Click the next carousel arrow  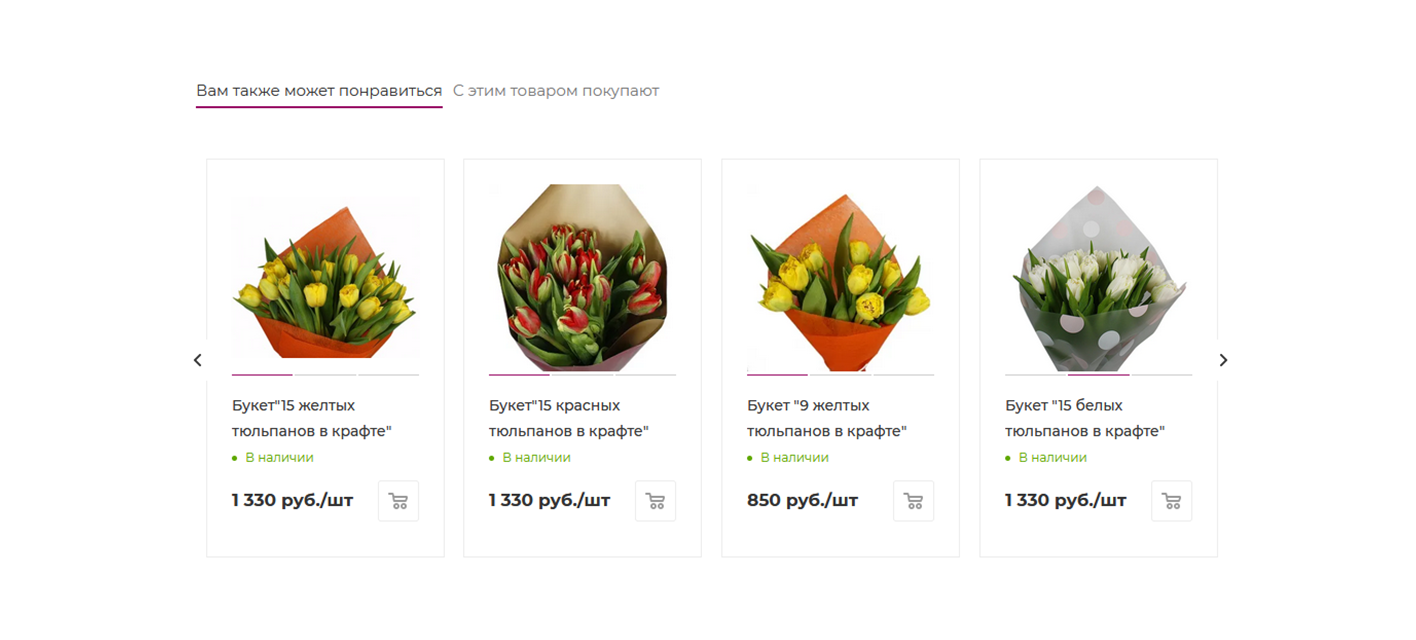pyautogui.click(x=1223, y=360)
